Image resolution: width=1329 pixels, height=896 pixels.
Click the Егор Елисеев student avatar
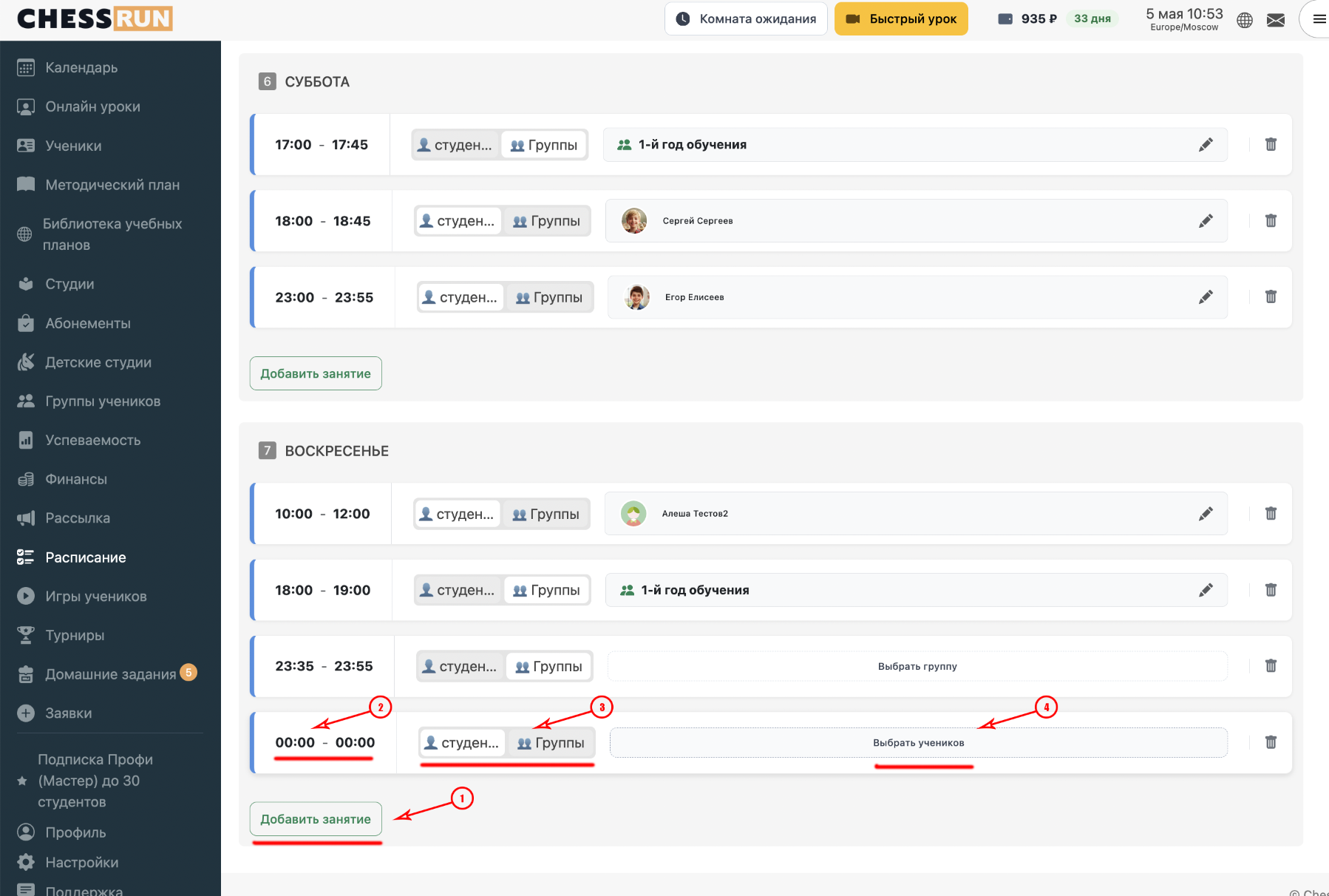pyautogui.click(x=636, y=297)
